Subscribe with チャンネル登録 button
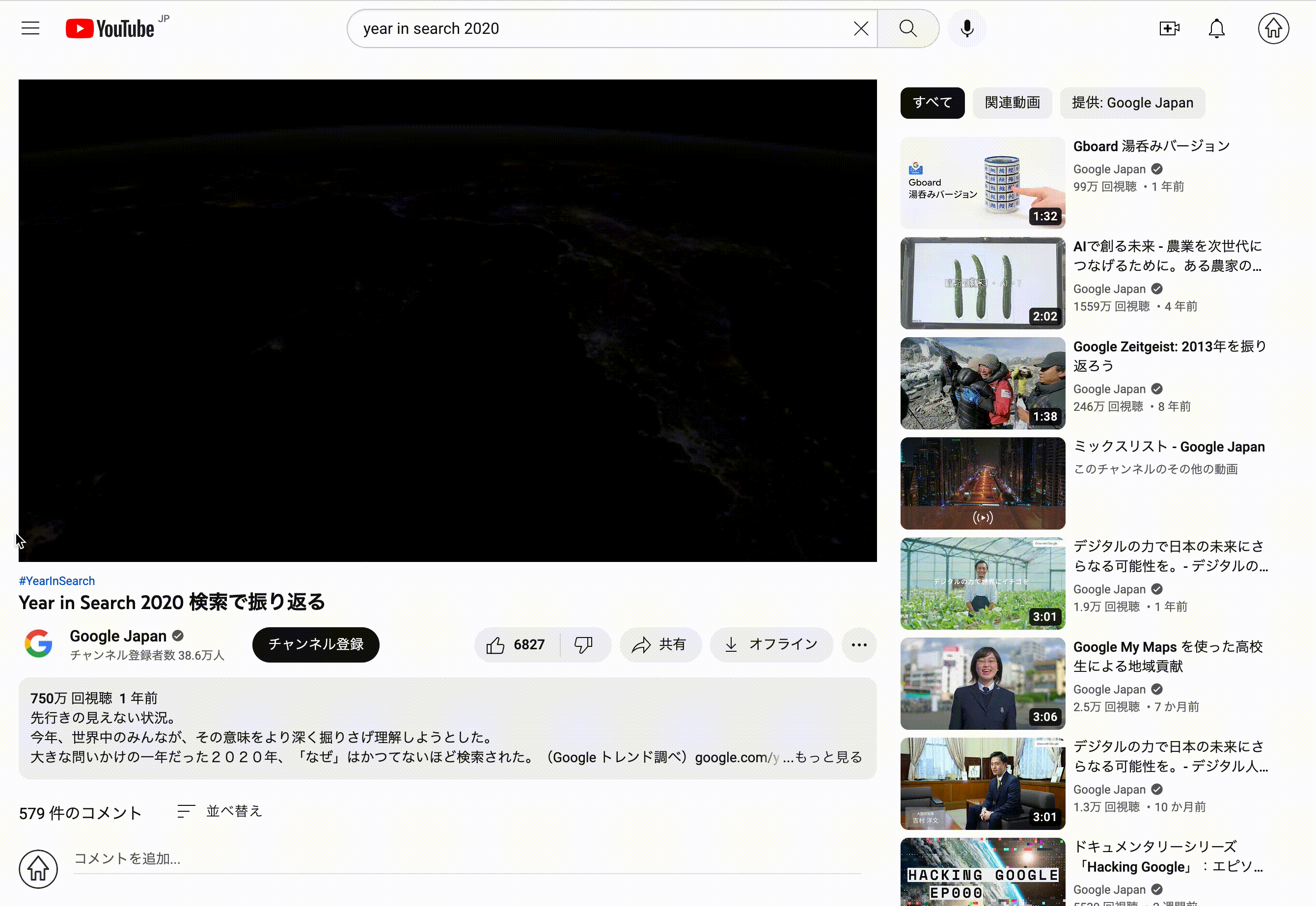The height and width of the screenshot is (906, 1316). pos(316,645)
